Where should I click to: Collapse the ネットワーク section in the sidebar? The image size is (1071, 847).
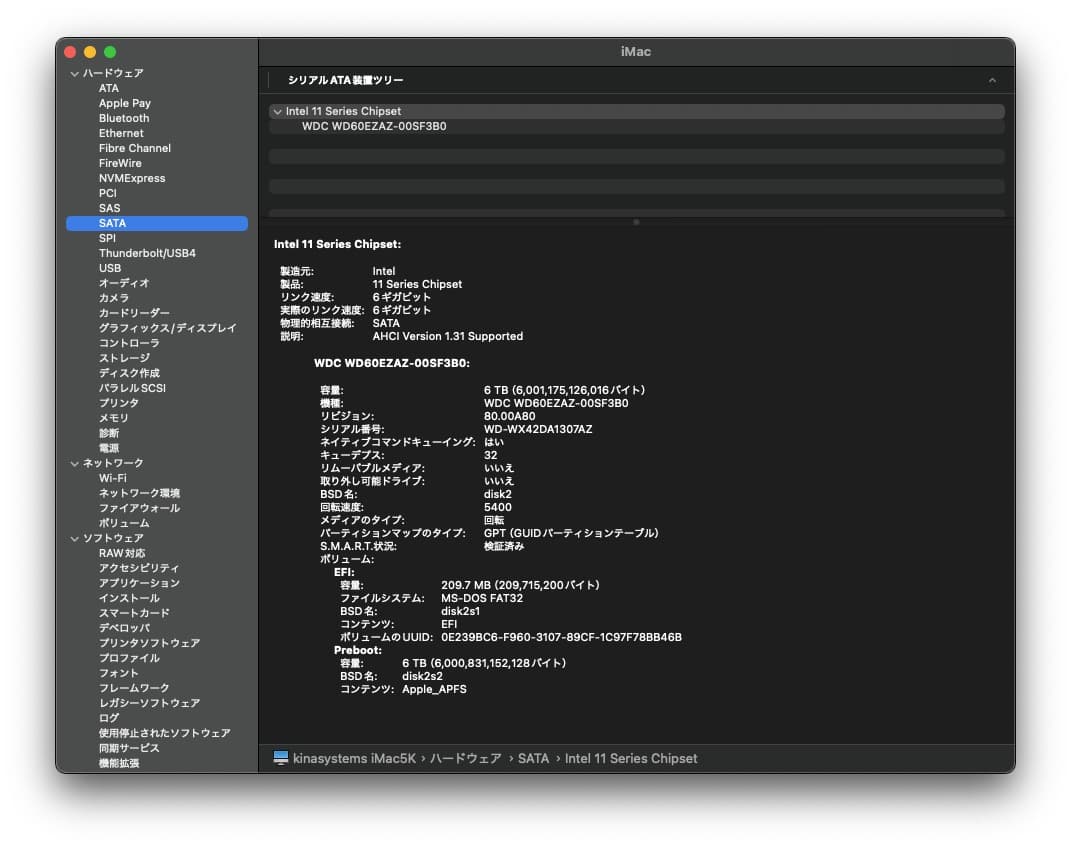(x=74, y=462)
